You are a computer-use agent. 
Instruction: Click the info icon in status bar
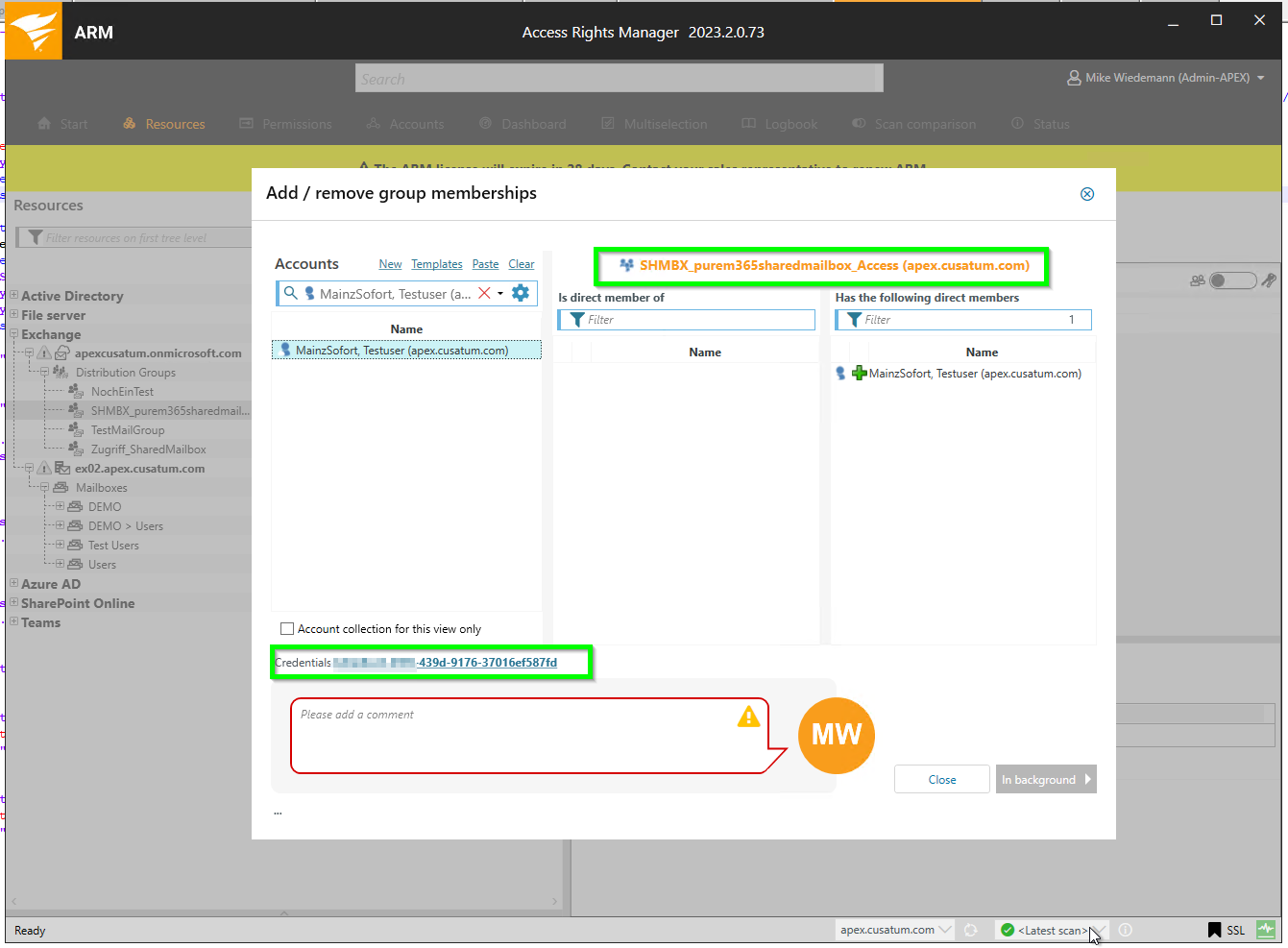(x=1126, y=930)
